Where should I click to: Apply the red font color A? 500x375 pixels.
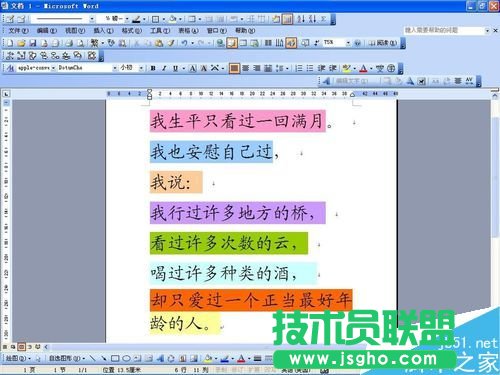[x=364, y=68]
